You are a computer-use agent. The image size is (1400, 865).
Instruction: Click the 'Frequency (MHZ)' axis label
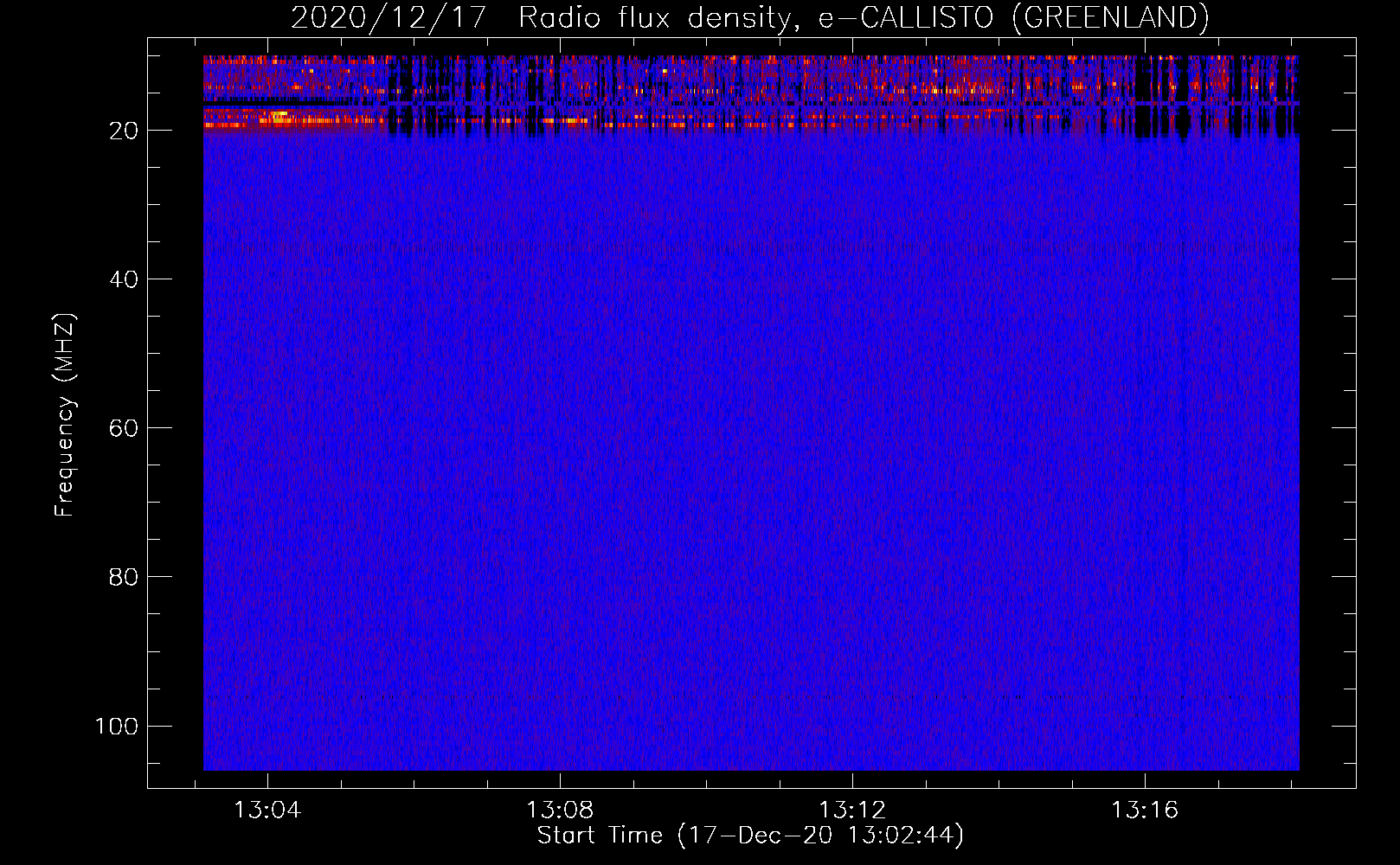tap(64, 414)
